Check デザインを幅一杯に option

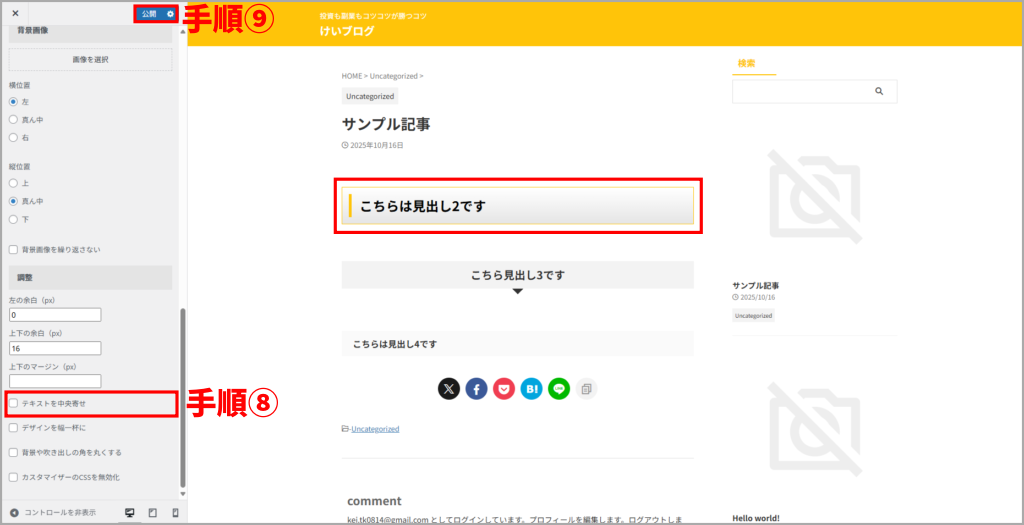coord(13,427)
